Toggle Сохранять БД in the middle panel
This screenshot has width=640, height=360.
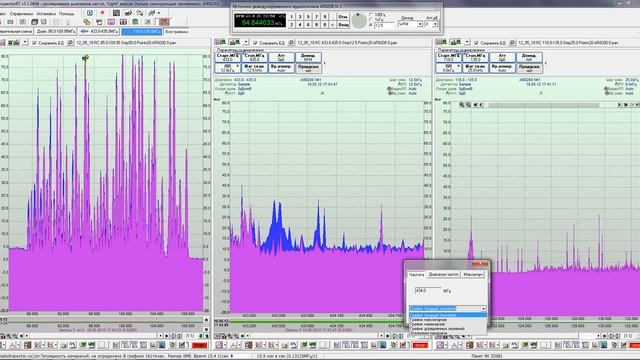click(x=255, y=42)
